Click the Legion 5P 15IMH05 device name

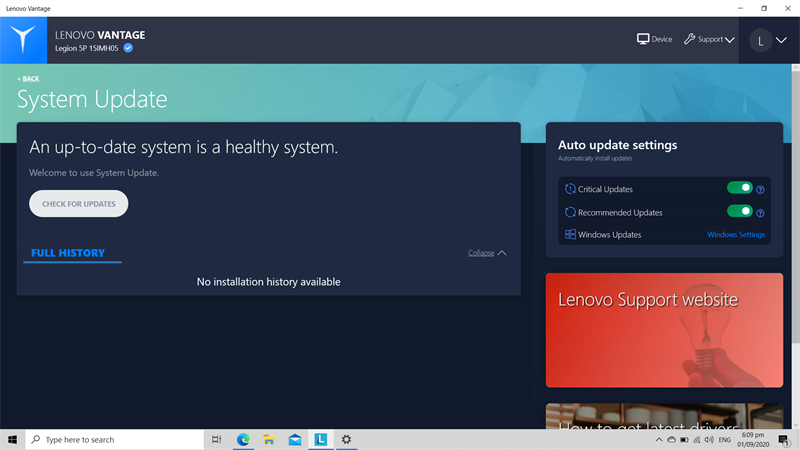click(87, 48)
